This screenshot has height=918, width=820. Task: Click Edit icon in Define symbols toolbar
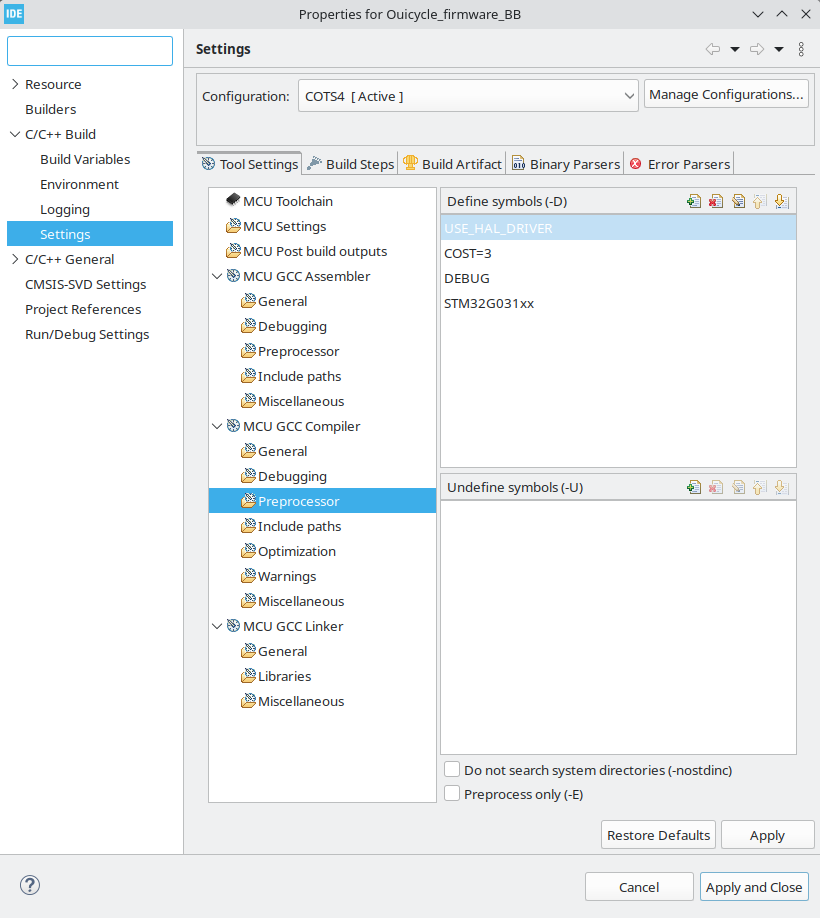[738, 201]
